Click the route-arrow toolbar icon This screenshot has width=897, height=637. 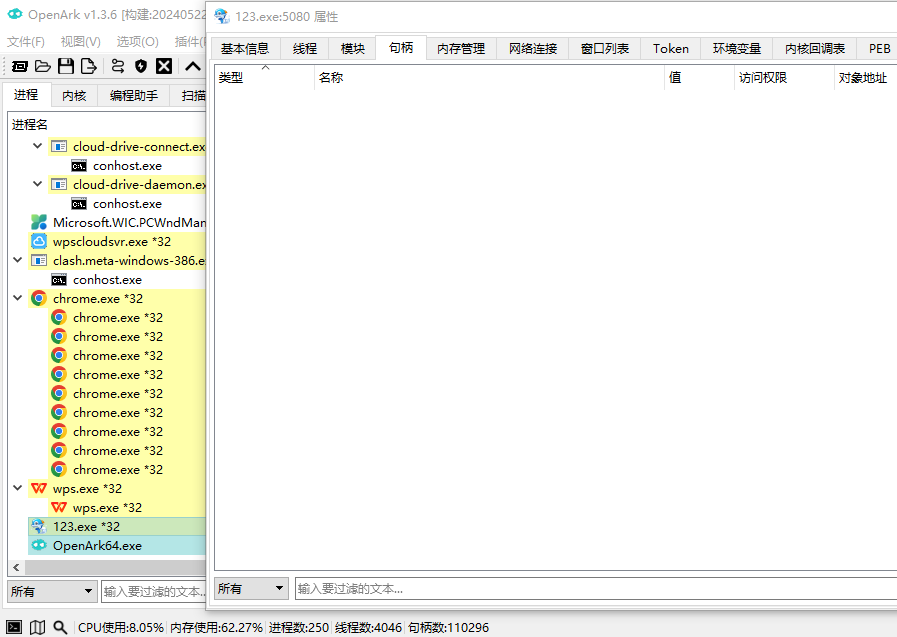(x=117, y=67)
